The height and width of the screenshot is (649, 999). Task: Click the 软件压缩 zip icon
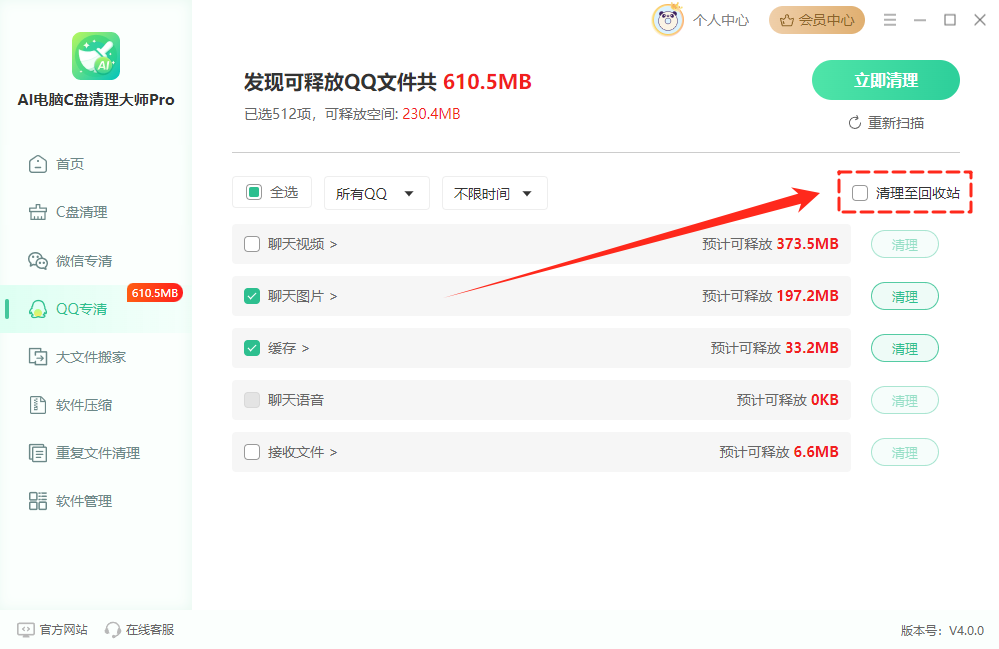pyautogui.click(x=38, y=405)
